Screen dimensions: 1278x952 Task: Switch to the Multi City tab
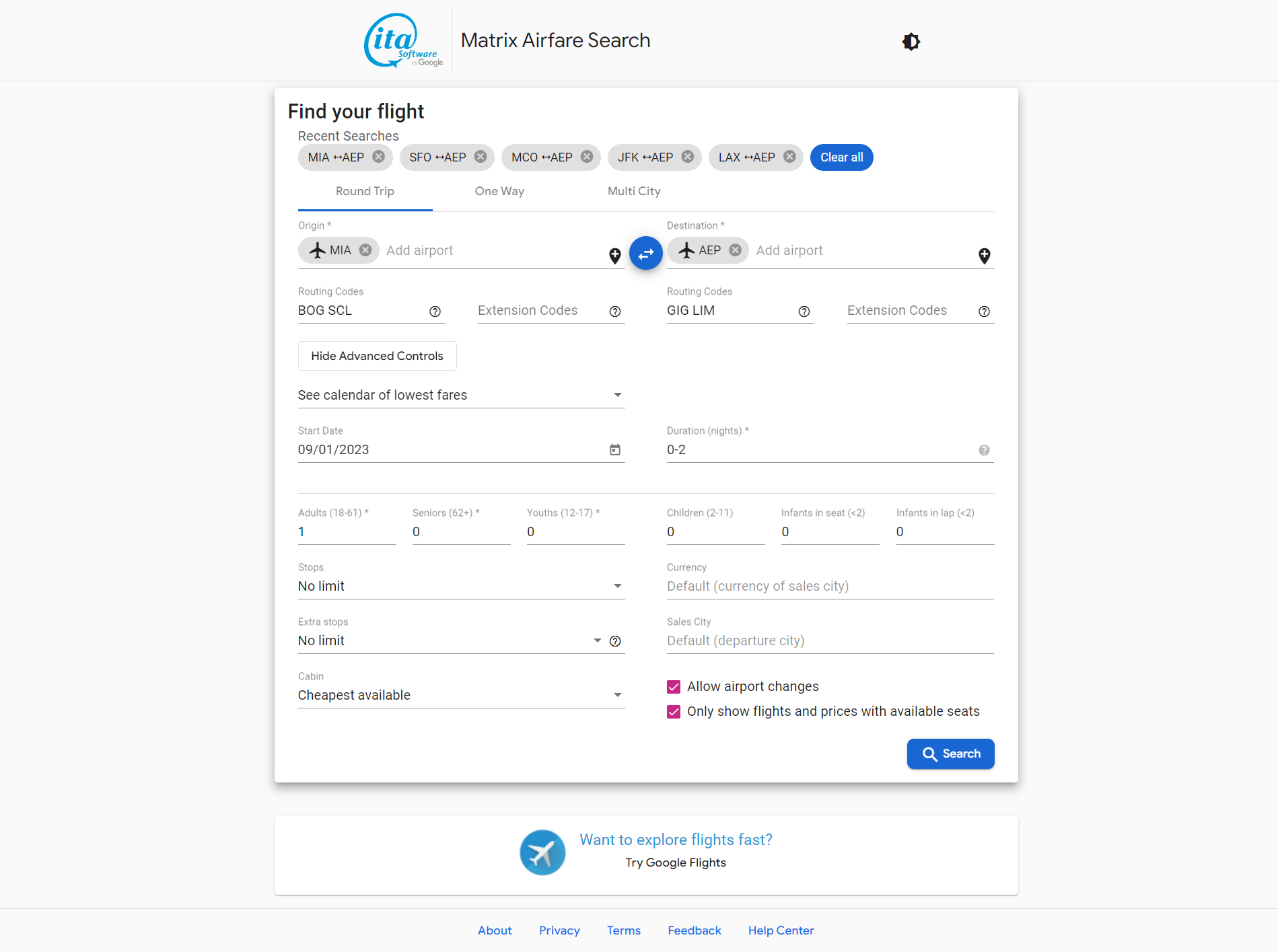634,191
